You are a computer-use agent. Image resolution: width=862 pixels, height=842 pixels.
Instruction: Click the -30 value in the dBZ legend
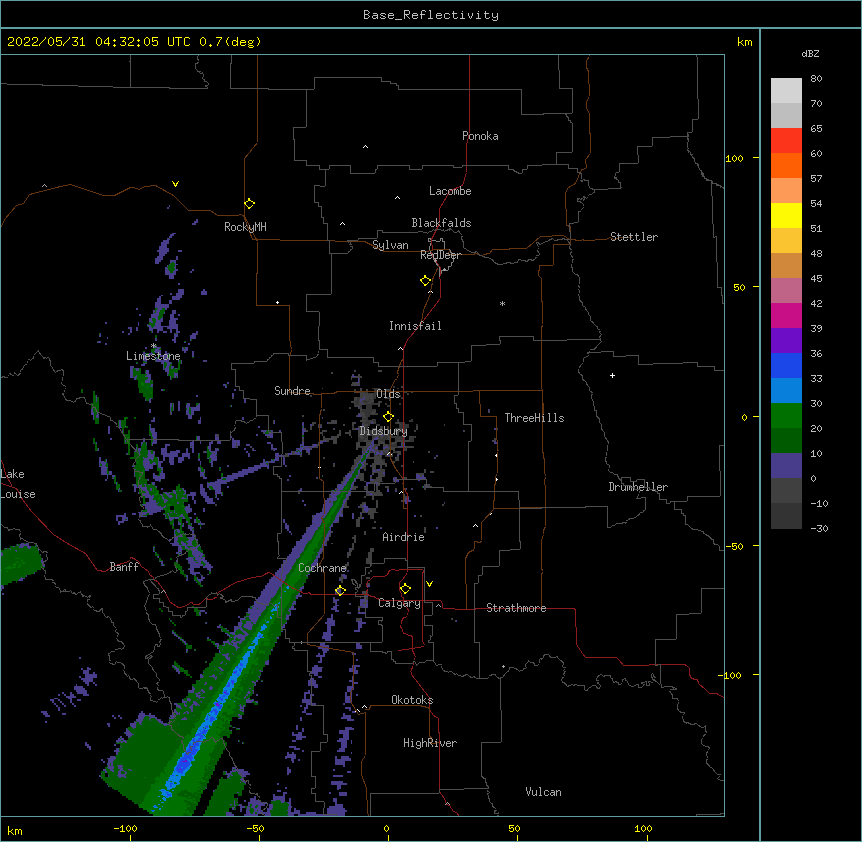819,529
